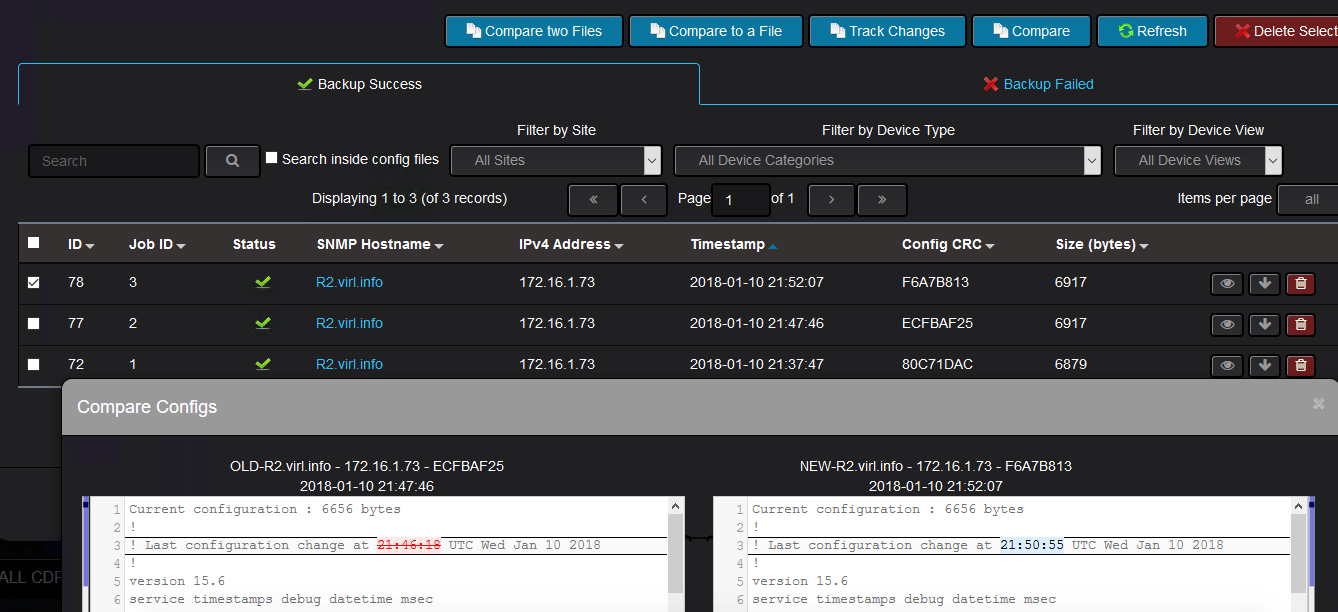Click size value 6879 cell
1338x612 pixels.
[x=1071, y=364]
